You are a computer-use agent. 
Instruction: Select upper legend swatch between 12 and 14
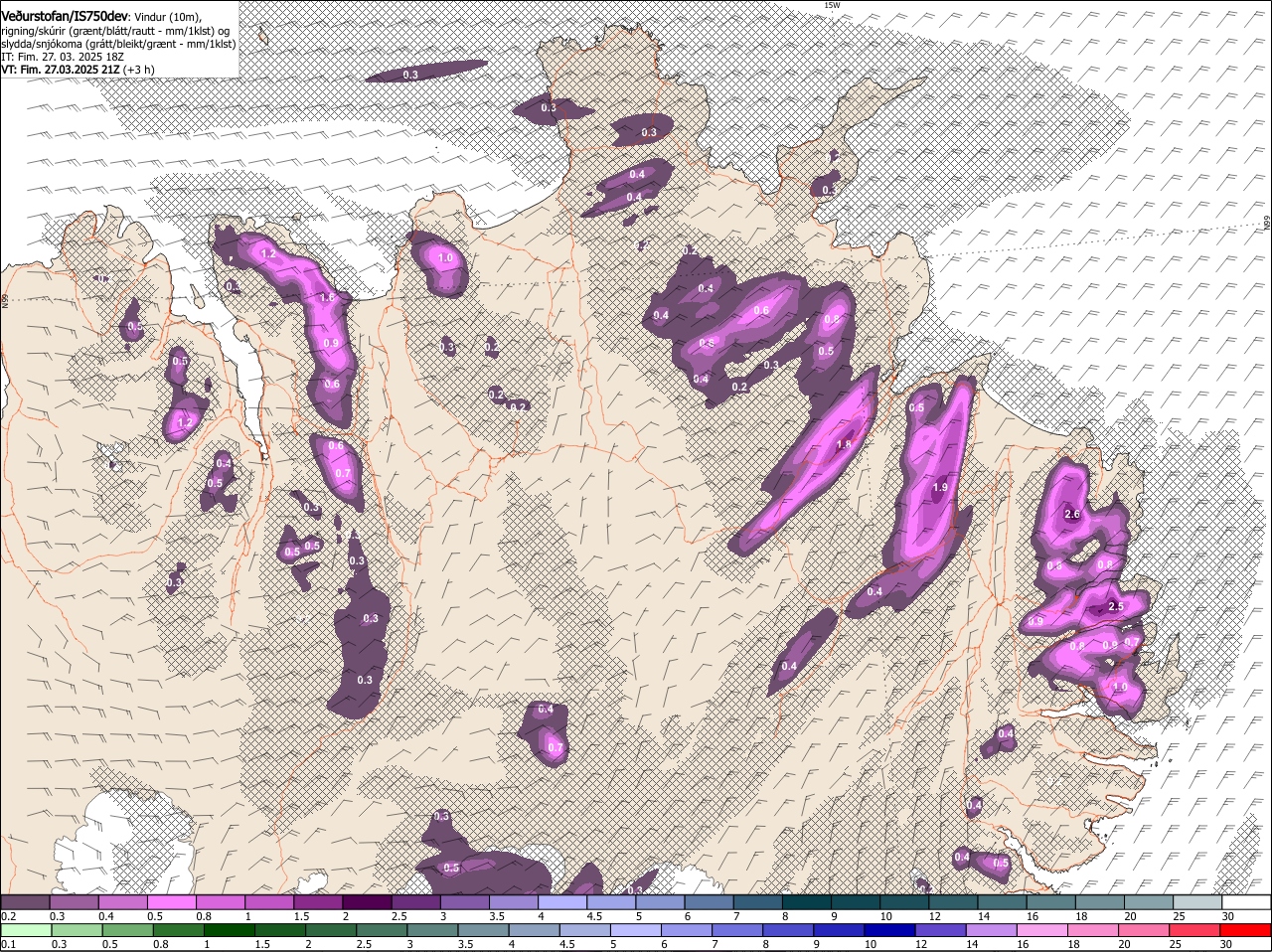953,902
